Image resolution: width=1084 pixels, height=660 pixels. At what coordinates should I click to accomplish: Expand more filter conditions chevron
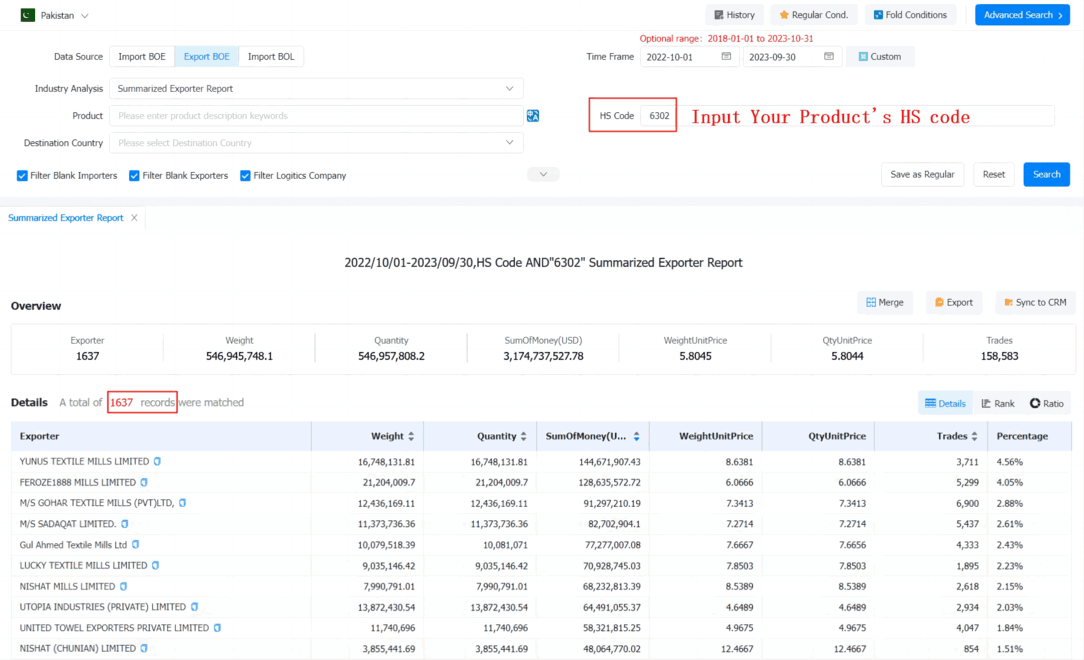coord(543,174)
